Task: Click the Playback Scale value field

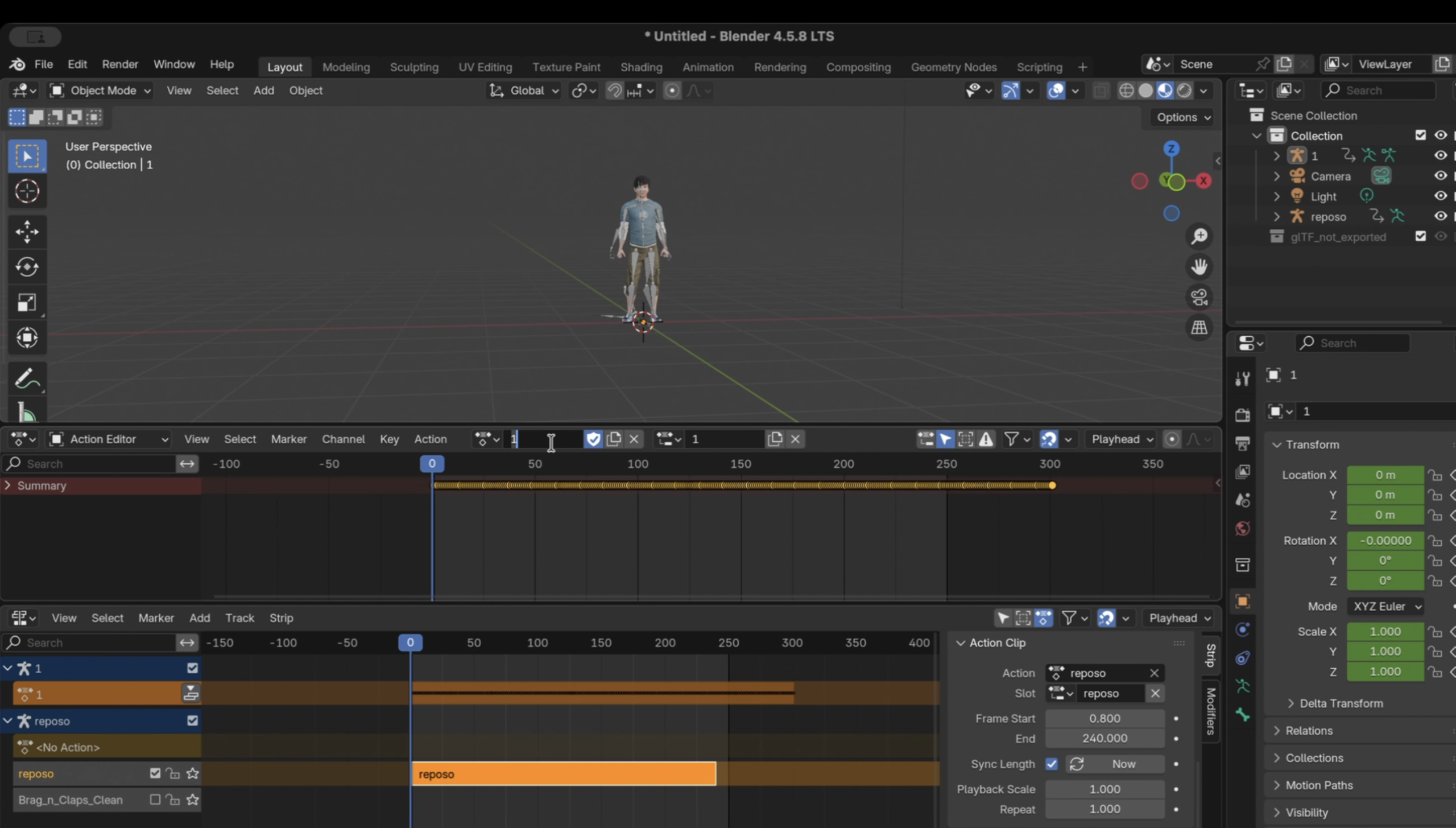Action: pos(1104,789)
